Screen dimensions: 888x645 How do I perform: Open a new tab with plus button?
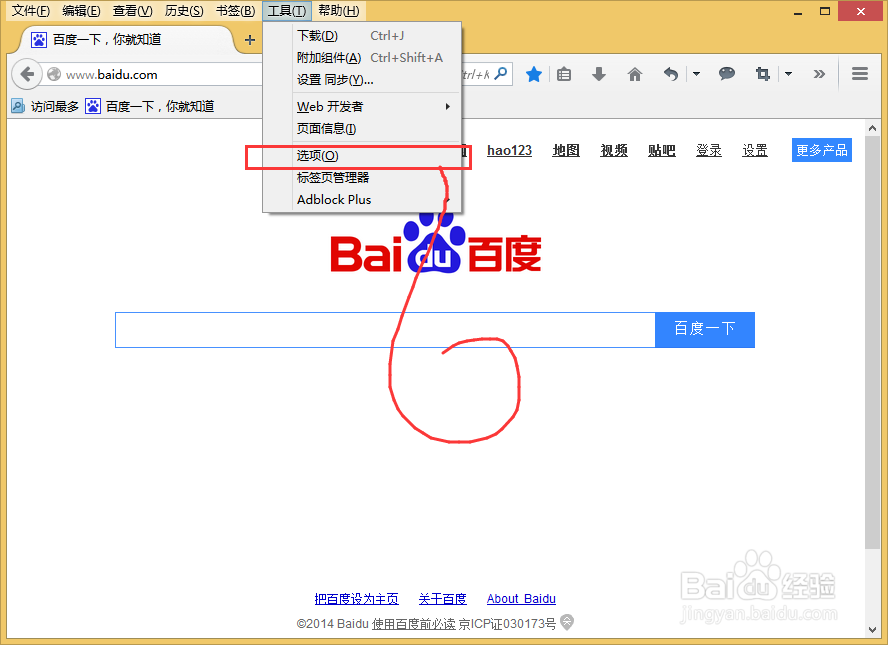pyautogui.click(x=250, y=40)
